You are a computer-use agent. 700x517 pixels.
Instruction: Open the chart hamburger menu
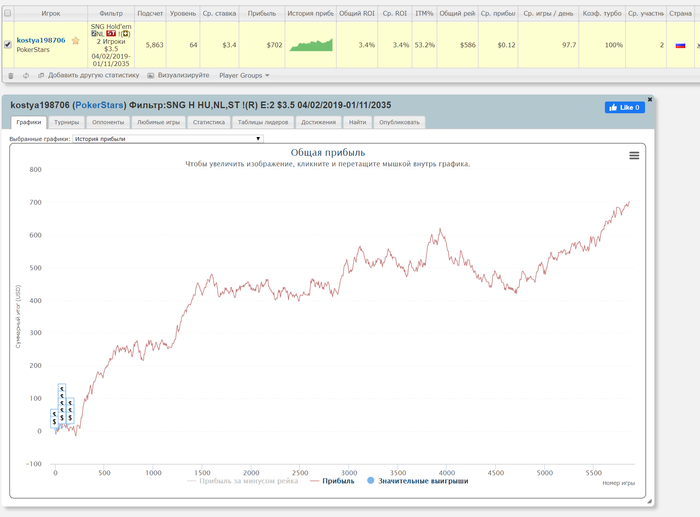(x=634, y=155)
